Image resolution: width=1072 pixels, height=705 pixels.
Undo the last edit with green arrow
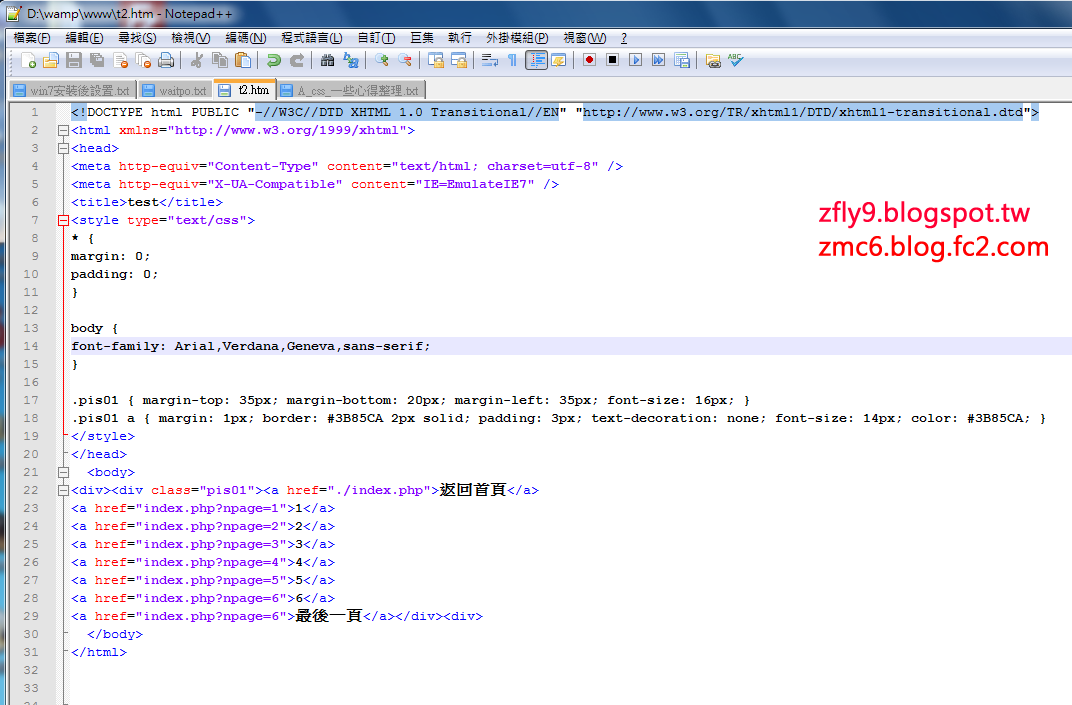[x=273, y=60]
